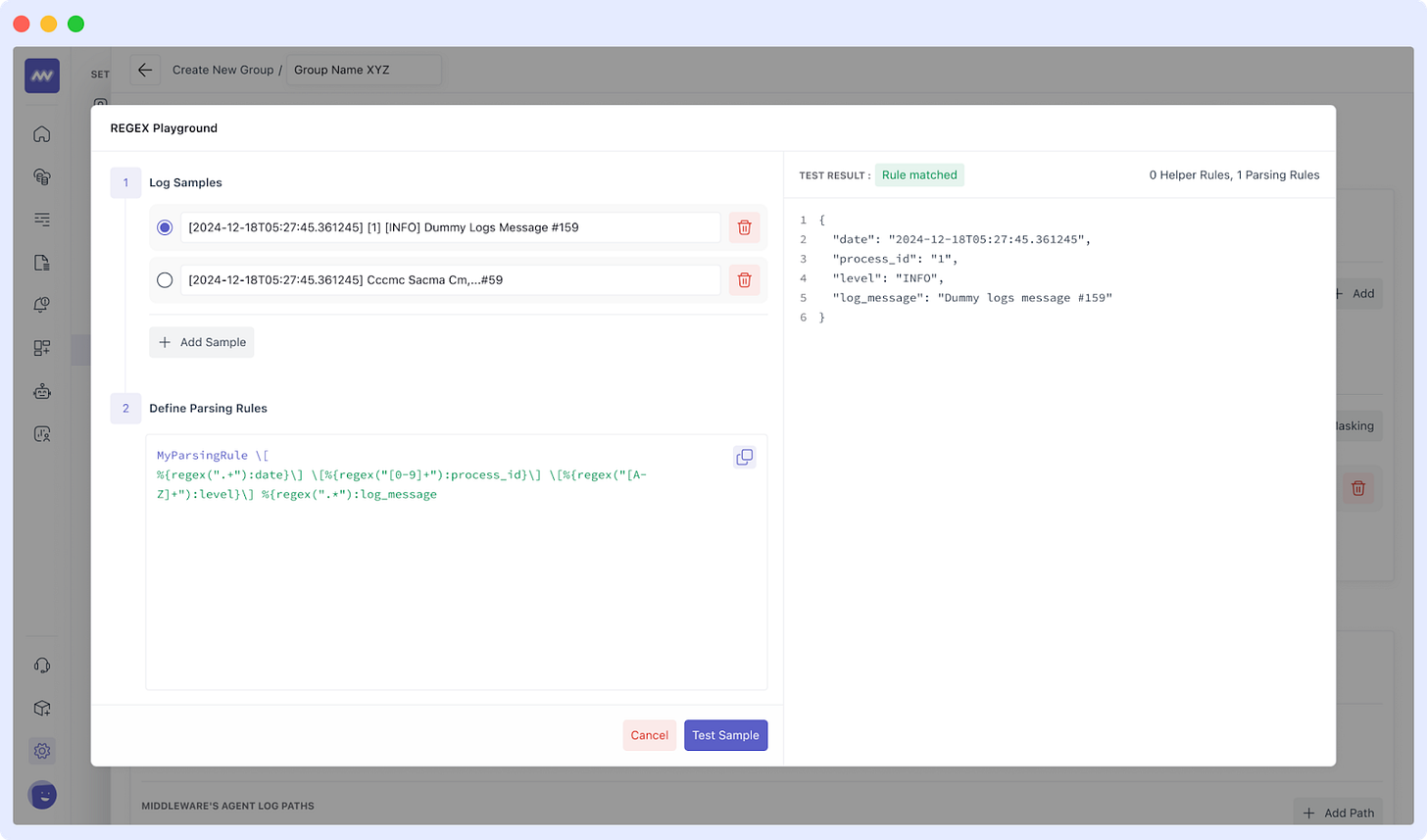Viewport: 1427px width, 840px height.
Task: Delete the Cccmc Sacma sample via trash icon
Action: [x=744, y=280]
